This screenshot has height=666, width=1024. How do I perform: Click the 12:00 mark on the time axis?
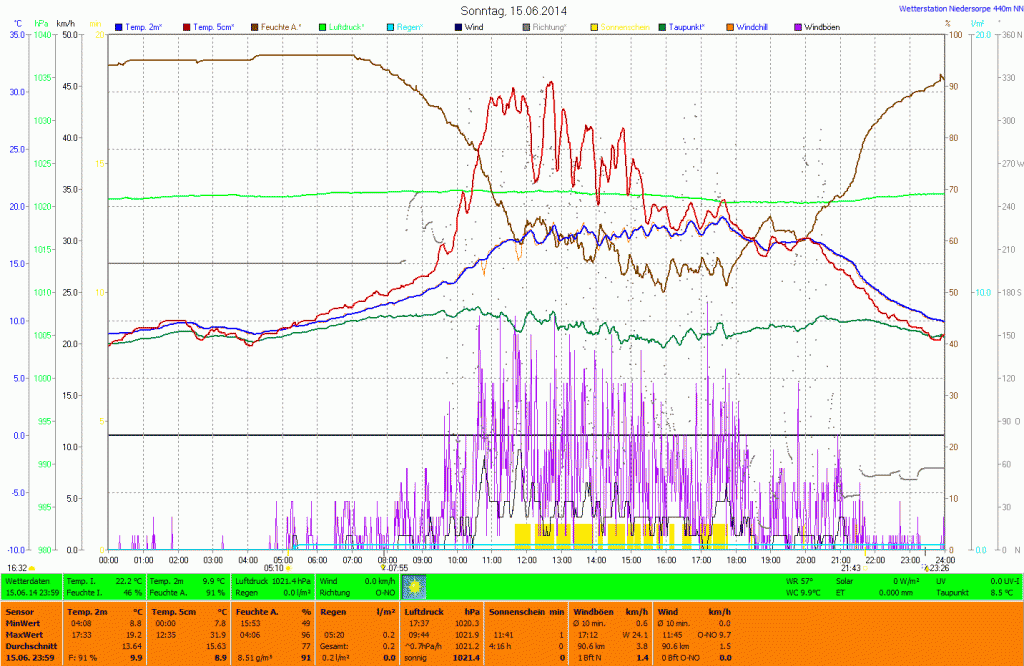point(526,560)
